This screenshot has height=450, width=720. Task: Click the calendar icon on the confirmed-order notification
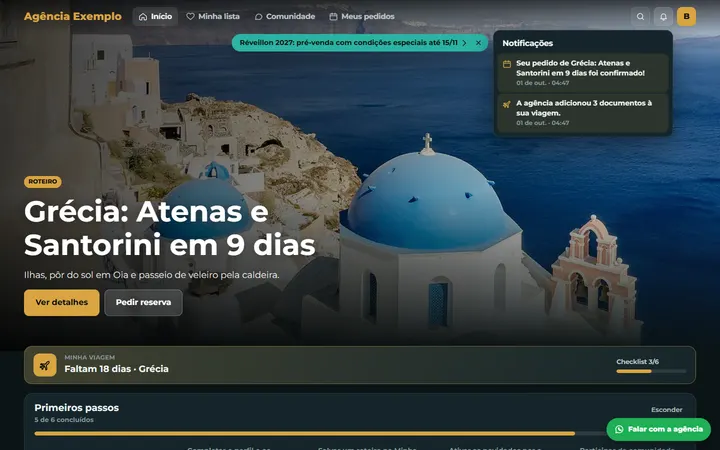(x=507, y=64)
